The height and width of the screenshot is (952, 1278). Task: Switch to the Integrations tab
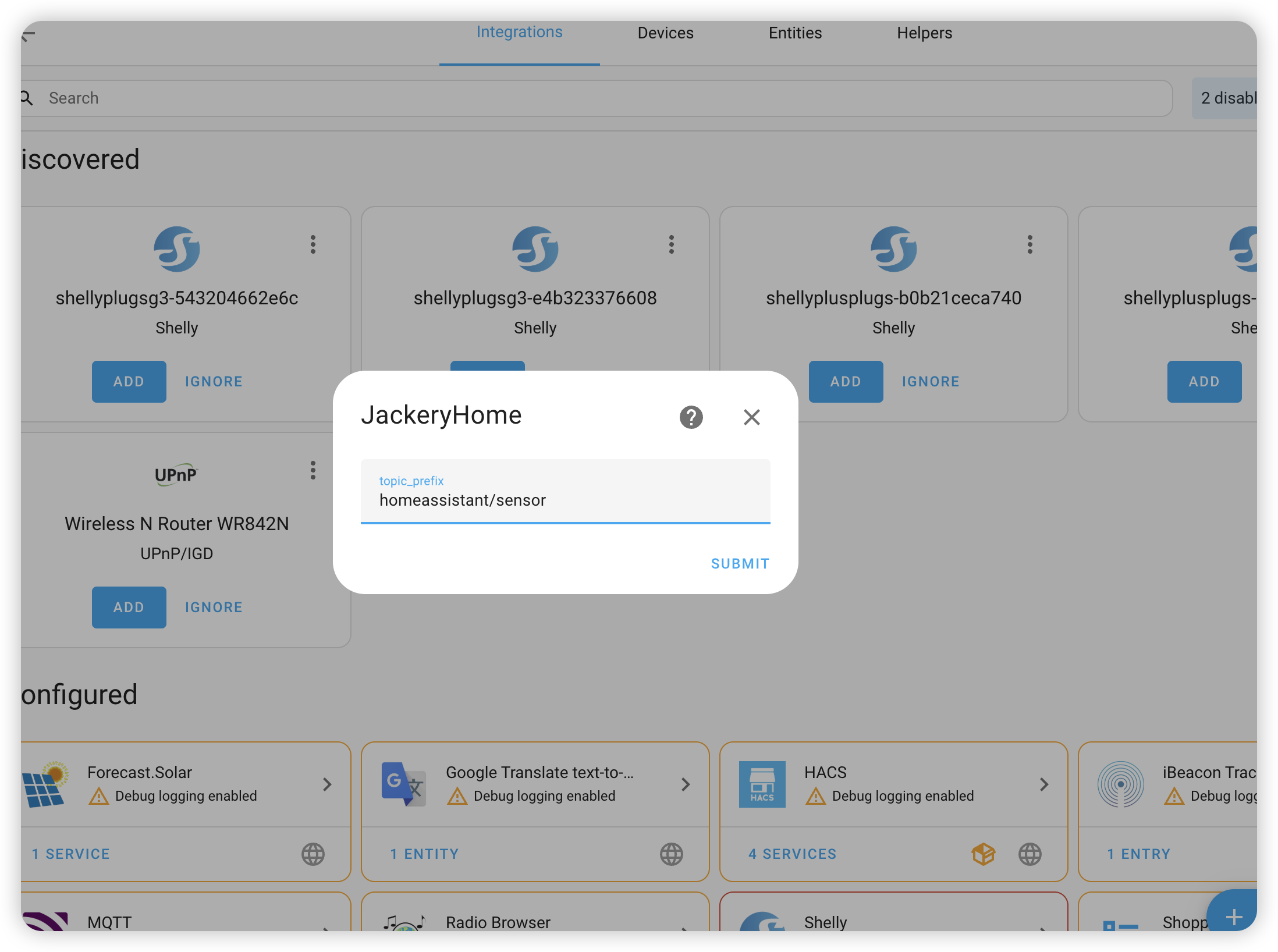[x=520, y=33]
